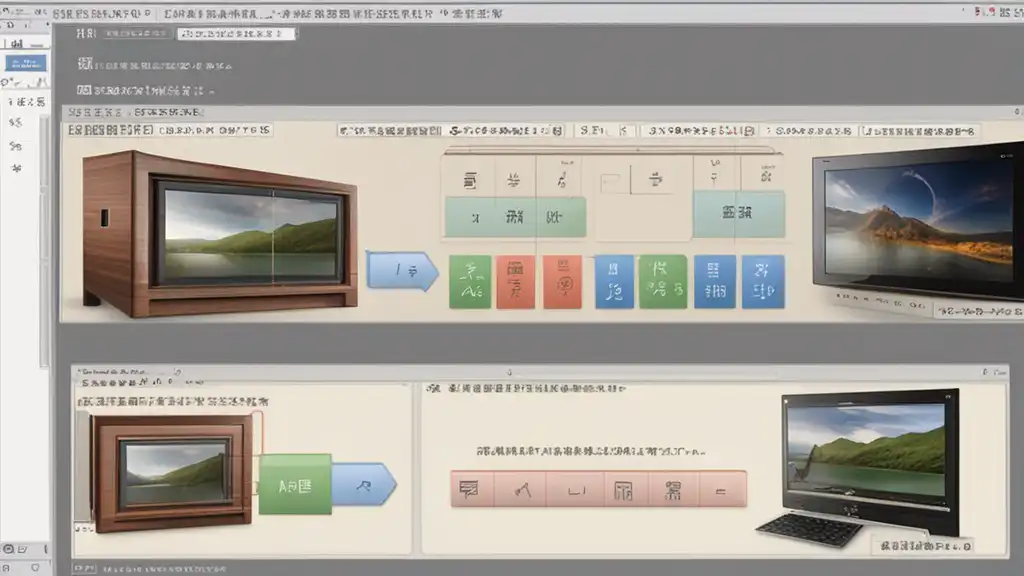Viewport: 1024px width, 576px height.
Task: Click the fifth cell of the pink bar
Action: (x=673, y=489)
